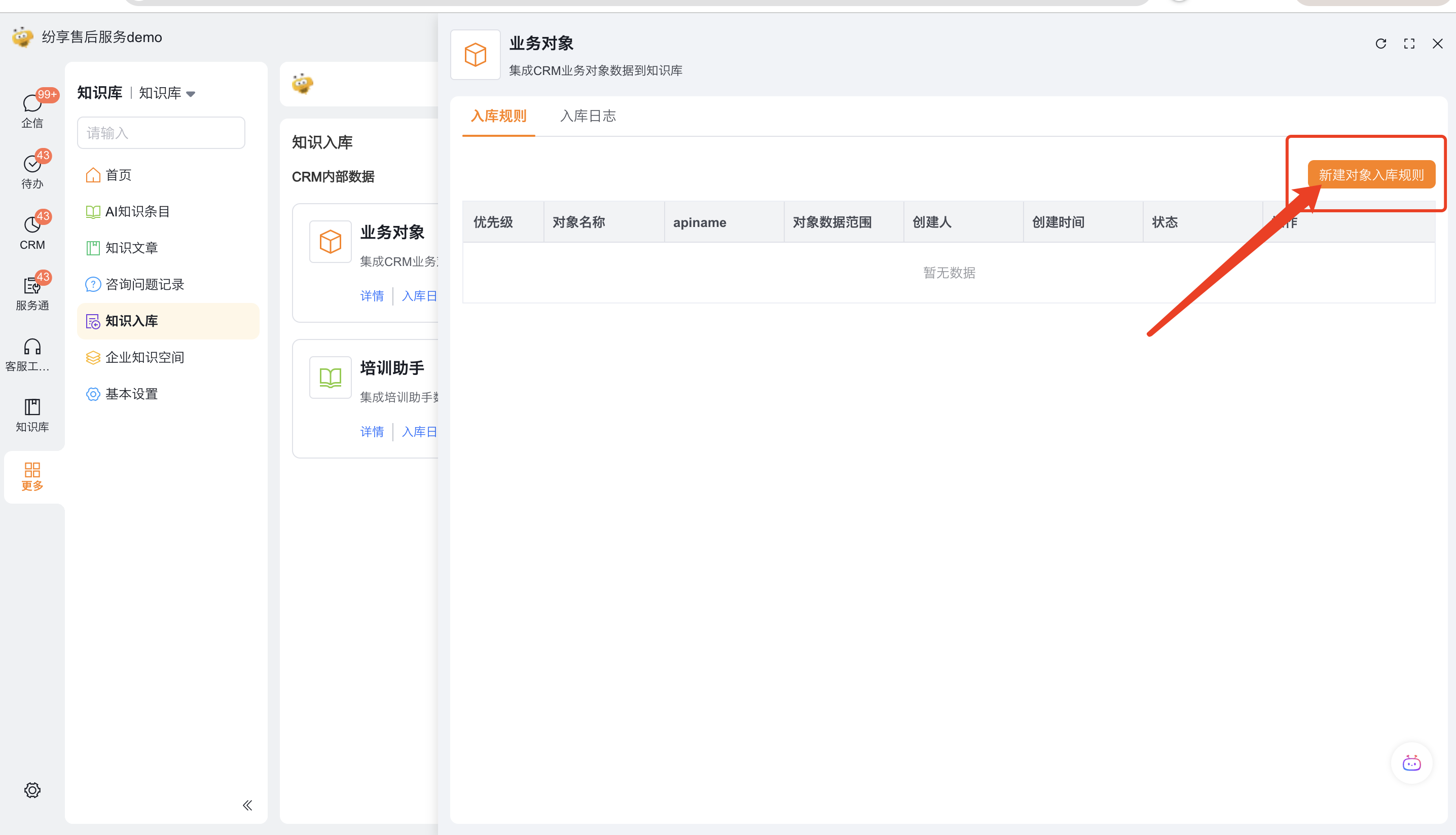The width and height of the screenshot is (1456, 835).
Task: Open 详情 link on 培训助手 card
Action: pos(372,432)
